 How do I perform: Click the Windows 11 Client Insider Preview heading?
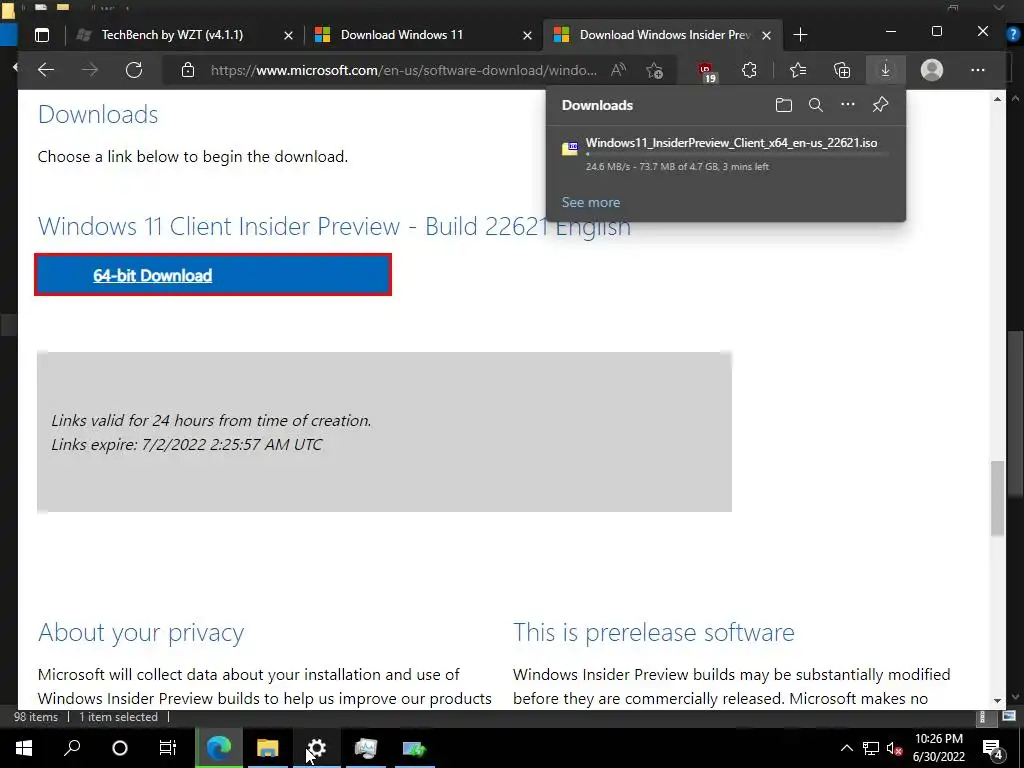tap(334, 226)
